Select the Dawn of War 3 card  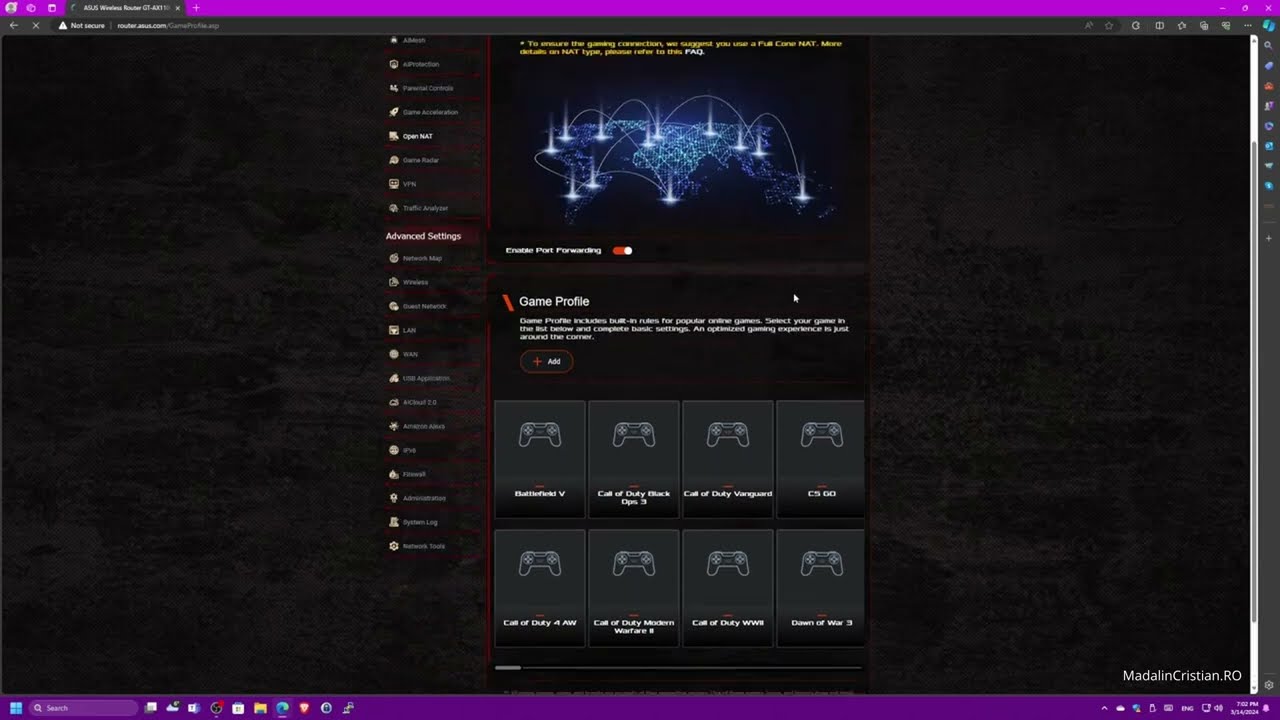(821, 588)
